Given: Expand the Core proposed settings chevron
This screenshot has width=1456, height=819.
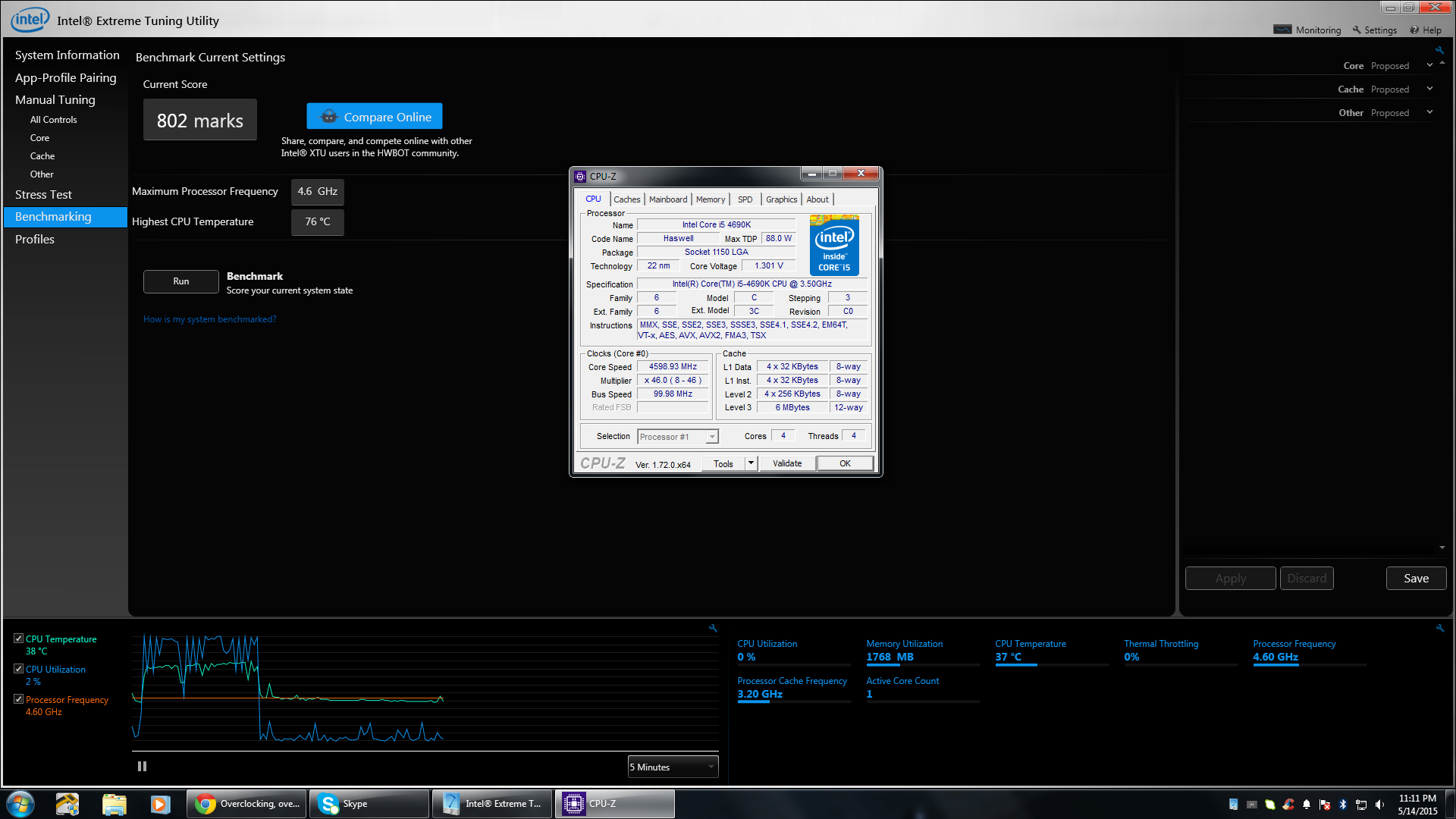Looking at the screenshot, I should [x=1430, y=65].
